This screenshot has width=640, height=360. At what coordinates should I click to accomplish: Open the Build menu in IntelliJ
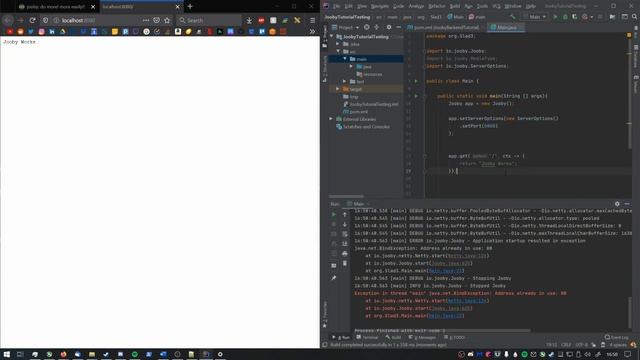[455, 6]
